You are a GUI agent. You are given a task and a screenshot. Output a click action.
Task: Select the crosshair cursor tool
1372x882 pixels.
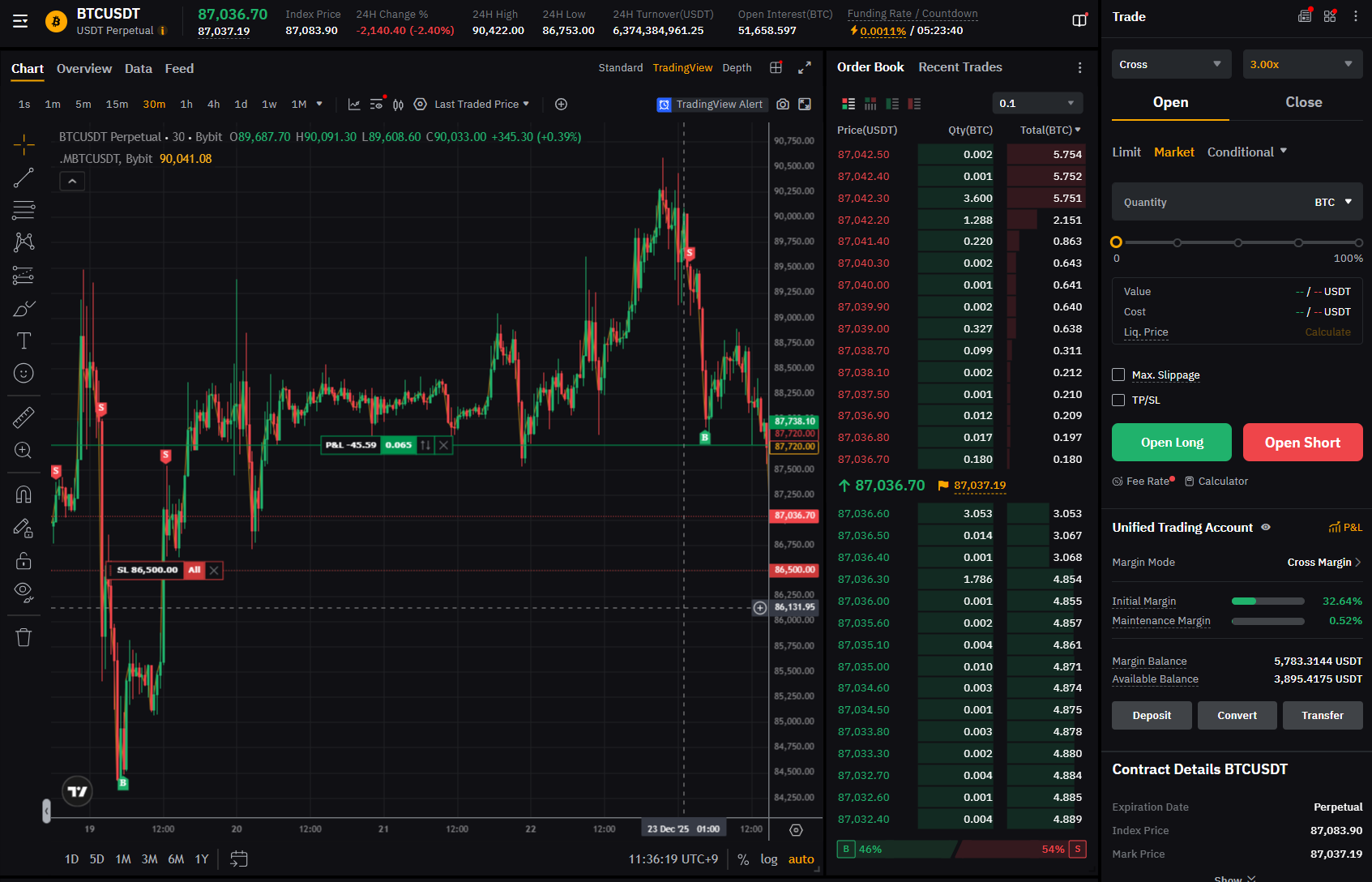point(24,145)
